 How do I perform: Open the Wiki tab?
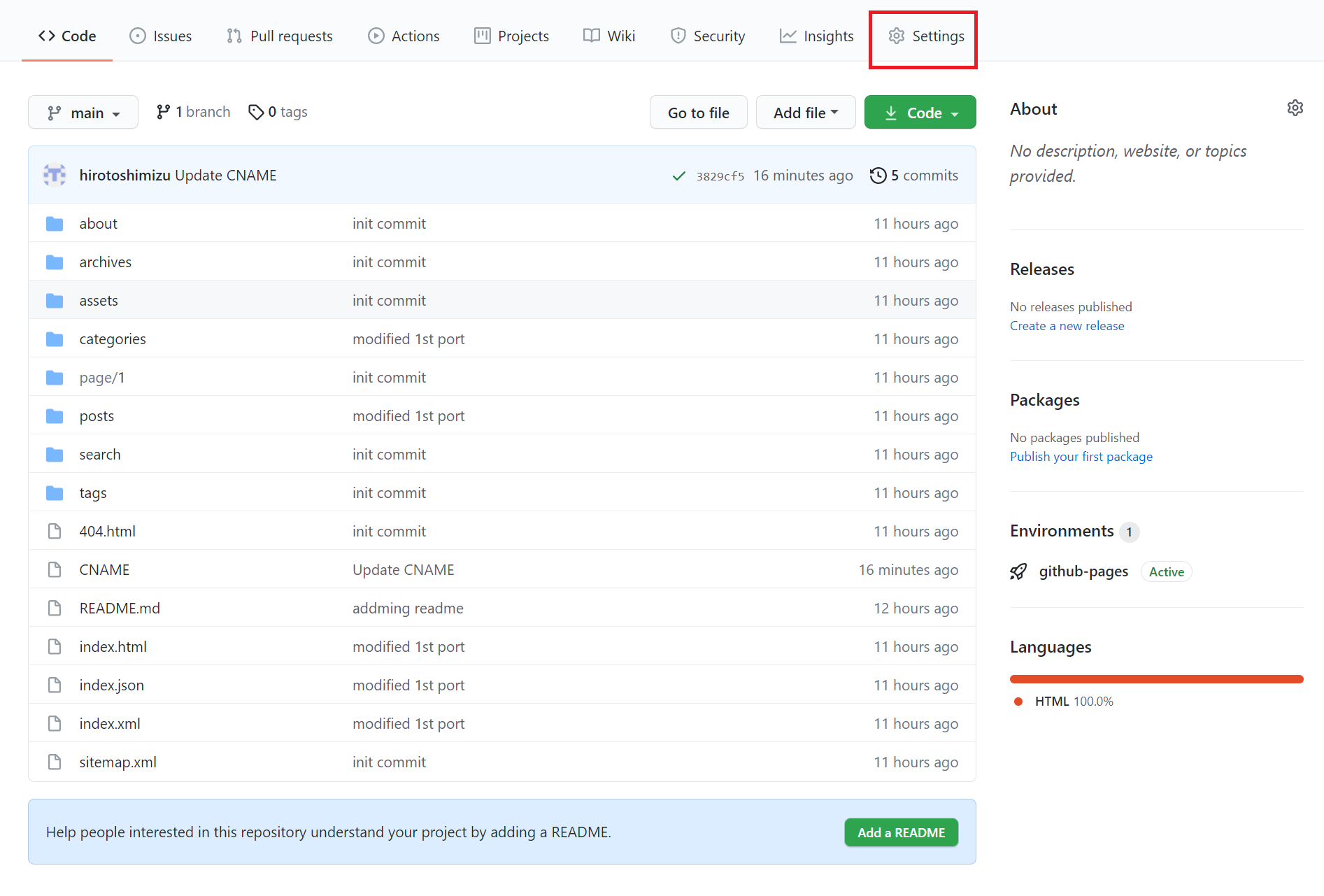click(609, 36)
